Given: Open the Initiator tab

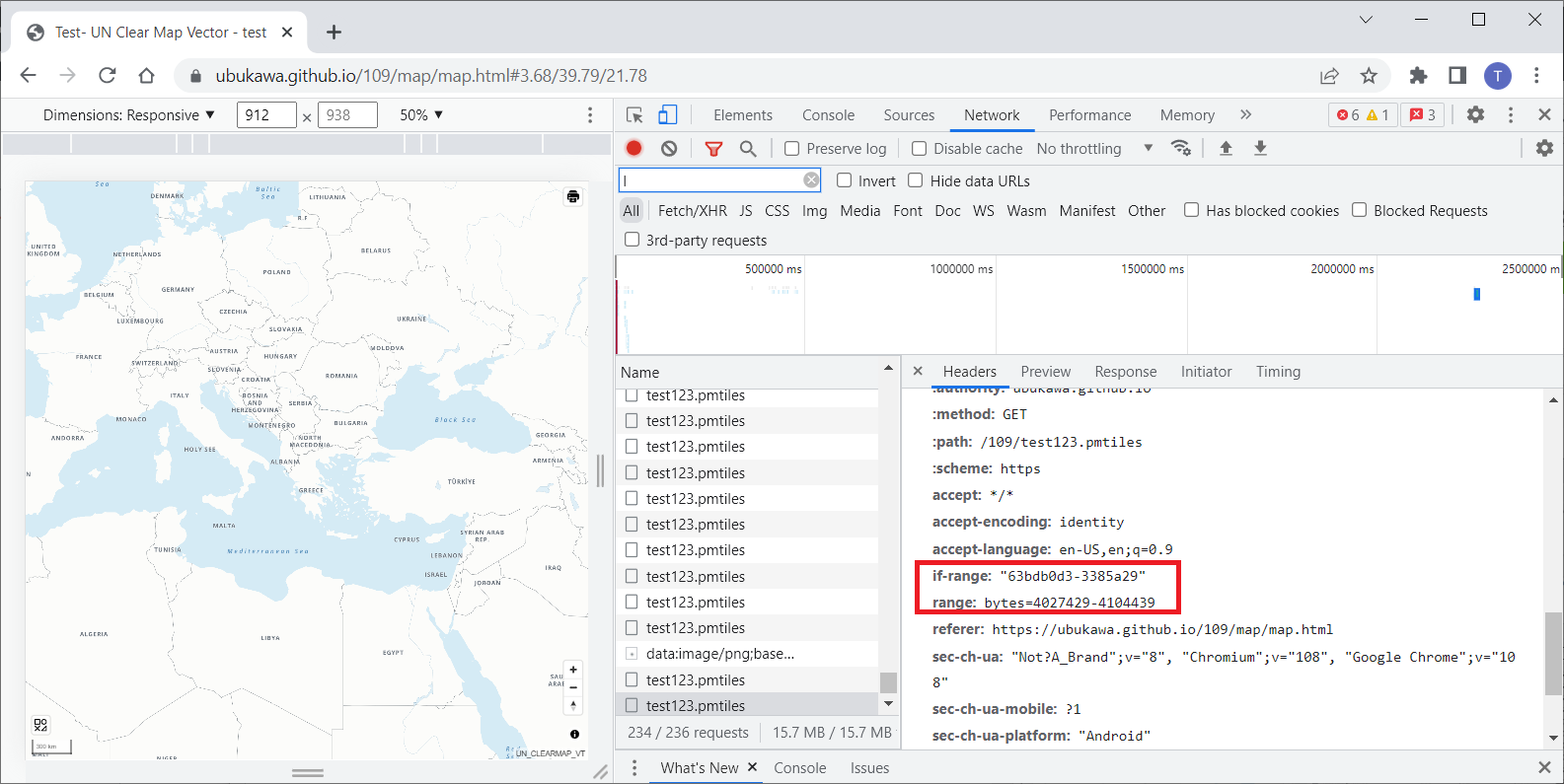Looking at the screenshot, I should click(1206, 372).
